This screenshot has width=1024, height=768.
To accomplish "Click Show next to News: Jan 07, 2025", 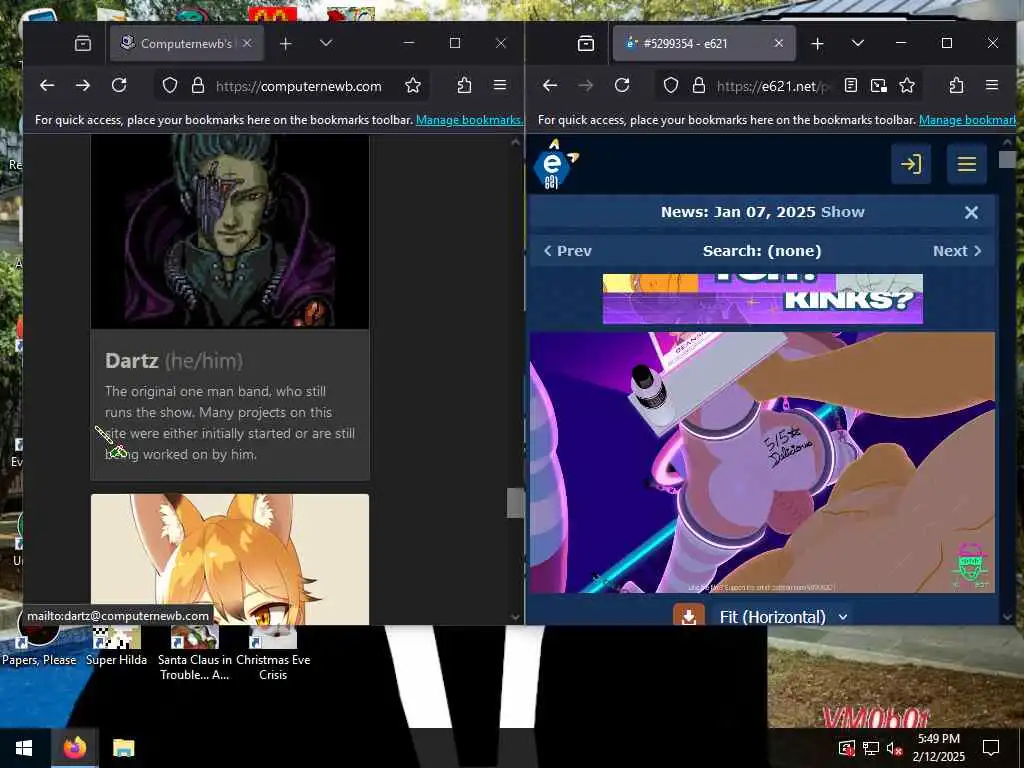I will pos(842,212).
